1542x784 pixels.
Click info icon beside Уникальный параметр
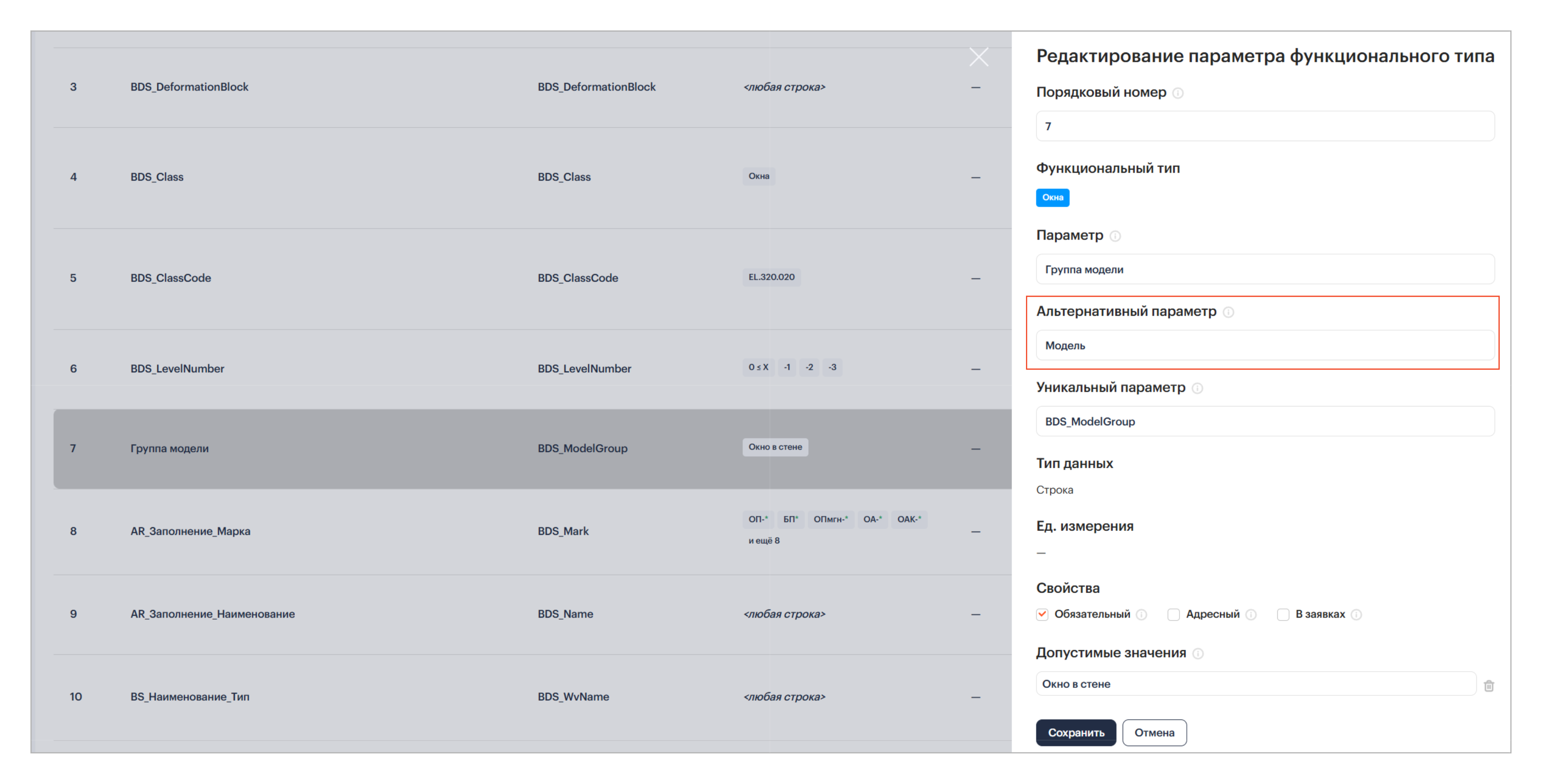click(x=1196, y=388)
